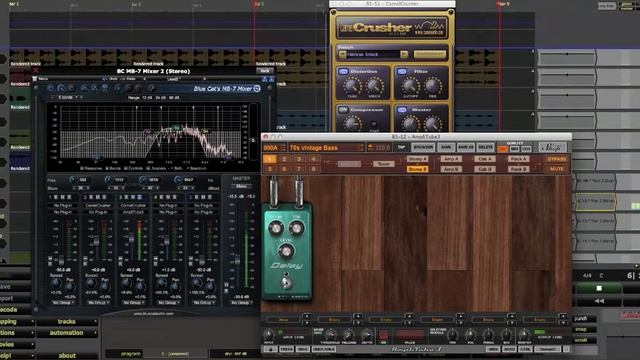Click the tracks menu button
Image resolution: width=640 pixels, height=360 pixels.
67,322
